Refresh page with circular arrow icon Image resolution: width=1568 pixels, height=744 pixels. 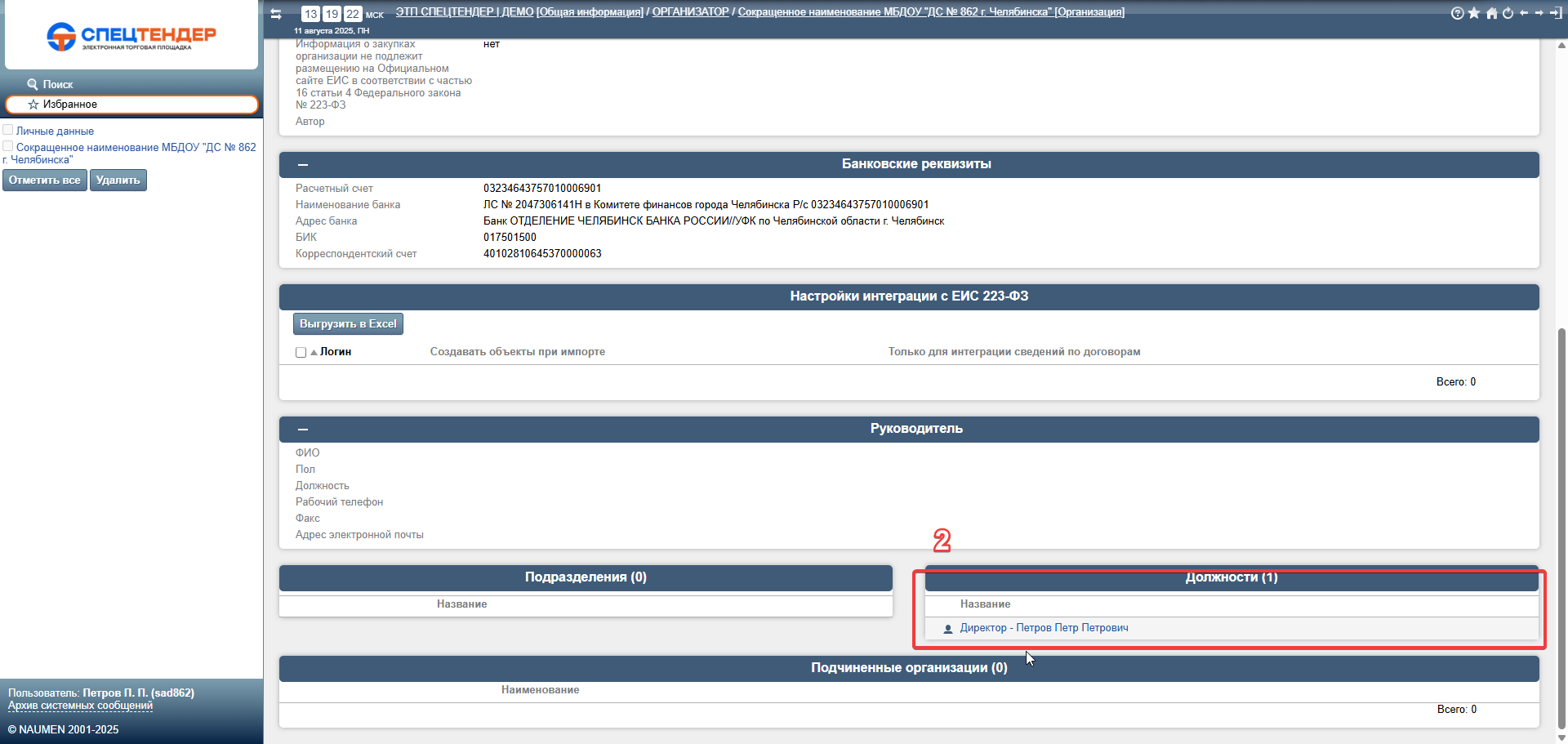tap(1508, 13)
